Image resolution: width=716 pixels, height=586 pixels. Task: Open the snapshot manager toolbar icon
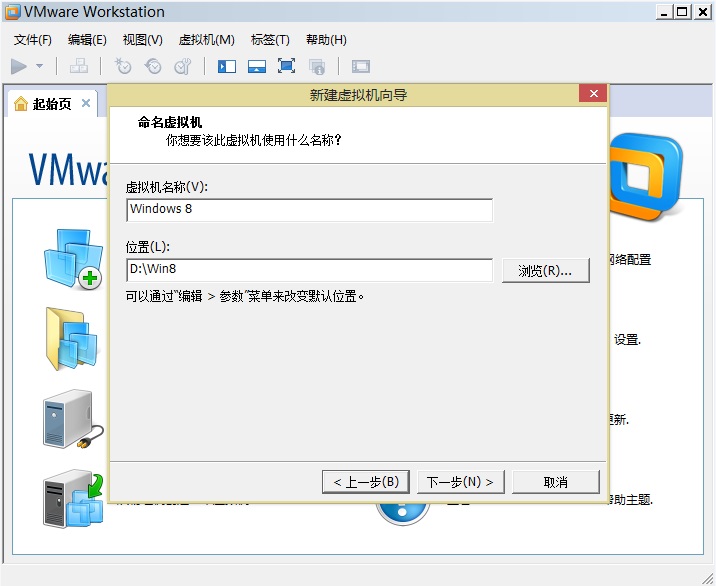[183, 66]
